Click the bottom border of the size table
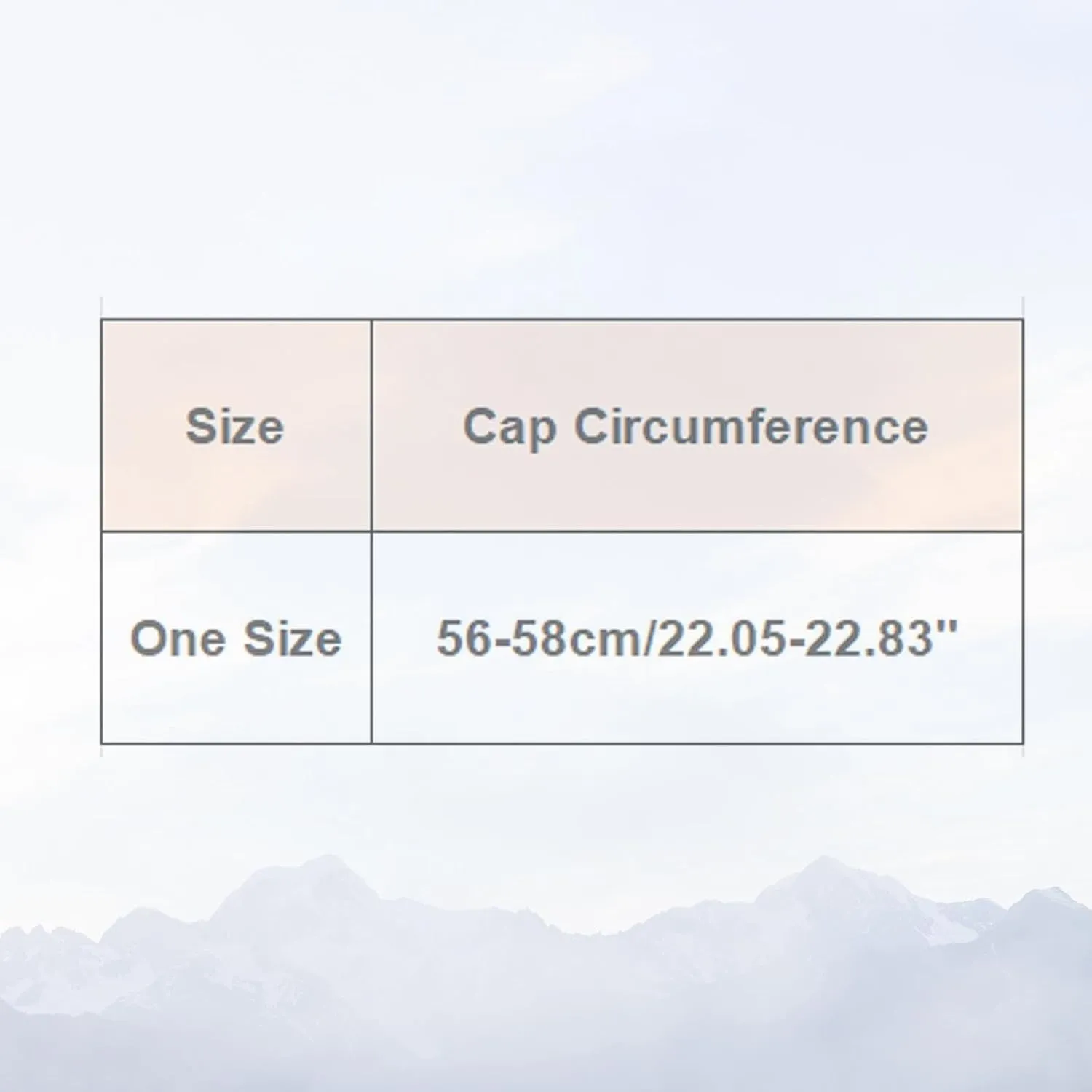This screenshot has height=1092, width=1092. [562, 743]
